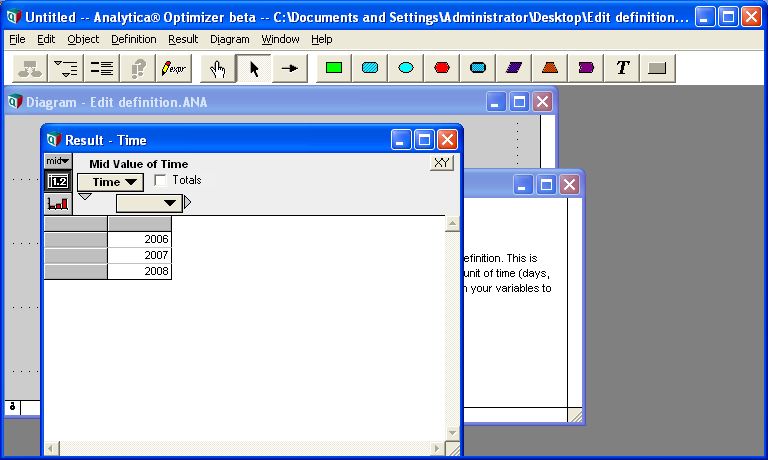
Task: Open the edit definition expr pencil icon
Action: [x=174, y=68]
